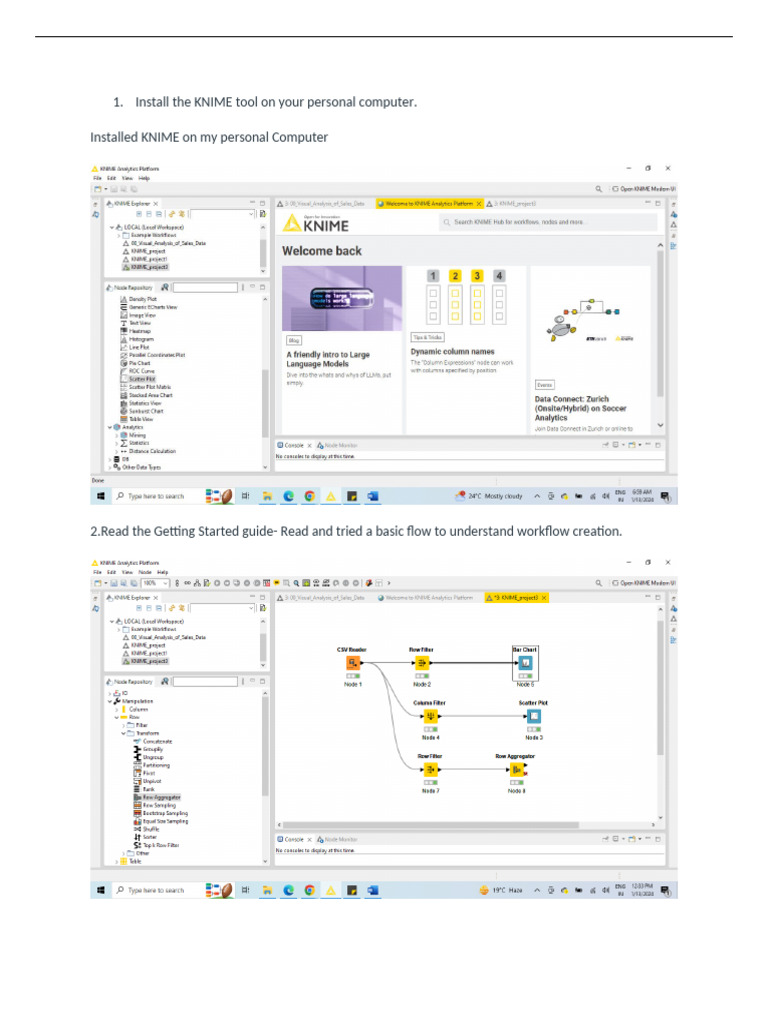Click the Shuffle node icon in repository
Screen dimensions: 768x1024
(x=137, y=829)
